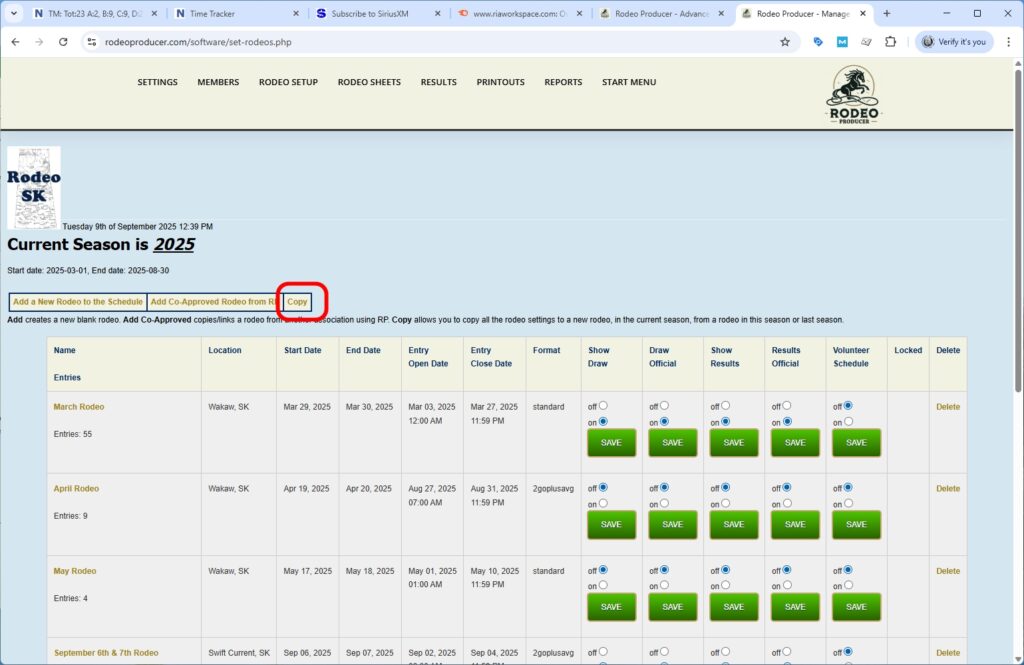Delete the May Rodeo entry
The image size is (1024, 665).
point(946,570)
